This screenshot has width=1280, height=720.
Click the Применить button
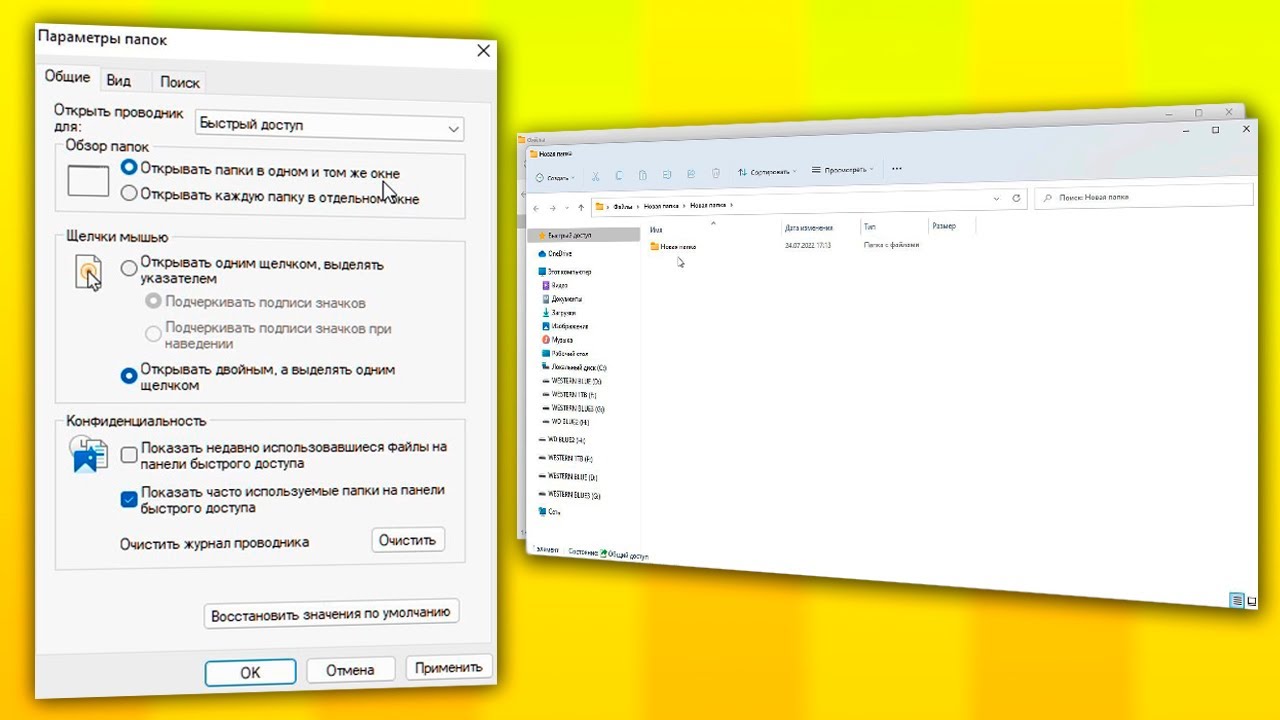(449, 666)
